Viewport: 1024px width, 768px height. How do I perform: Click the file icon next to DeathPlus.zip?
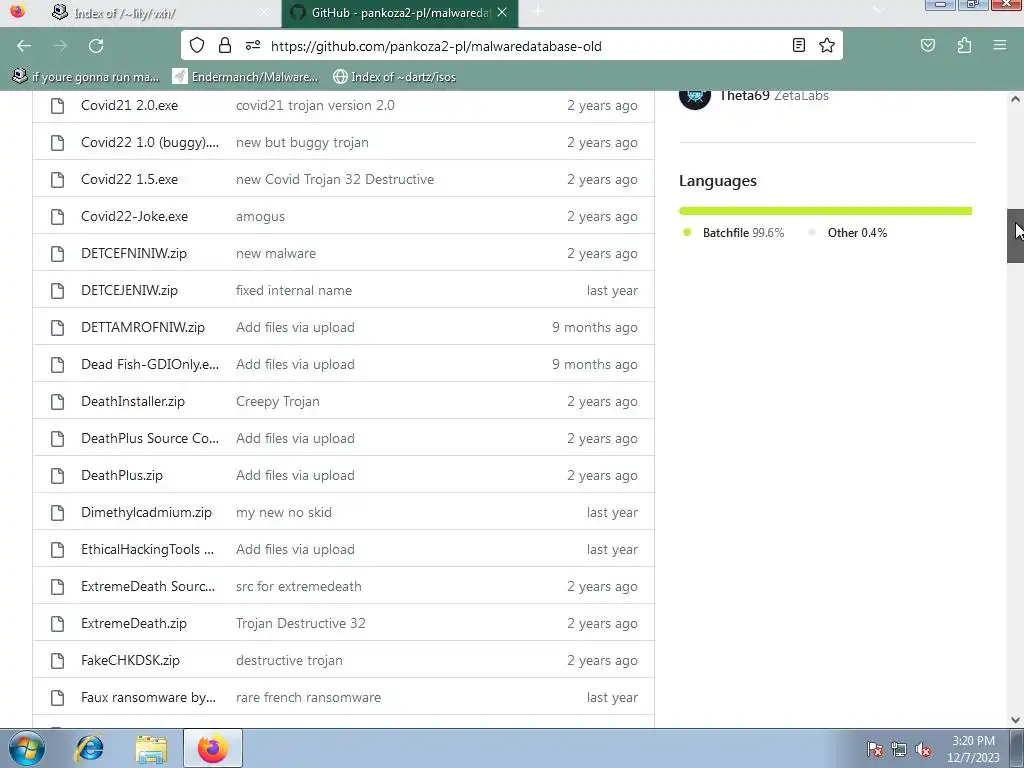(x=57, y=475)
